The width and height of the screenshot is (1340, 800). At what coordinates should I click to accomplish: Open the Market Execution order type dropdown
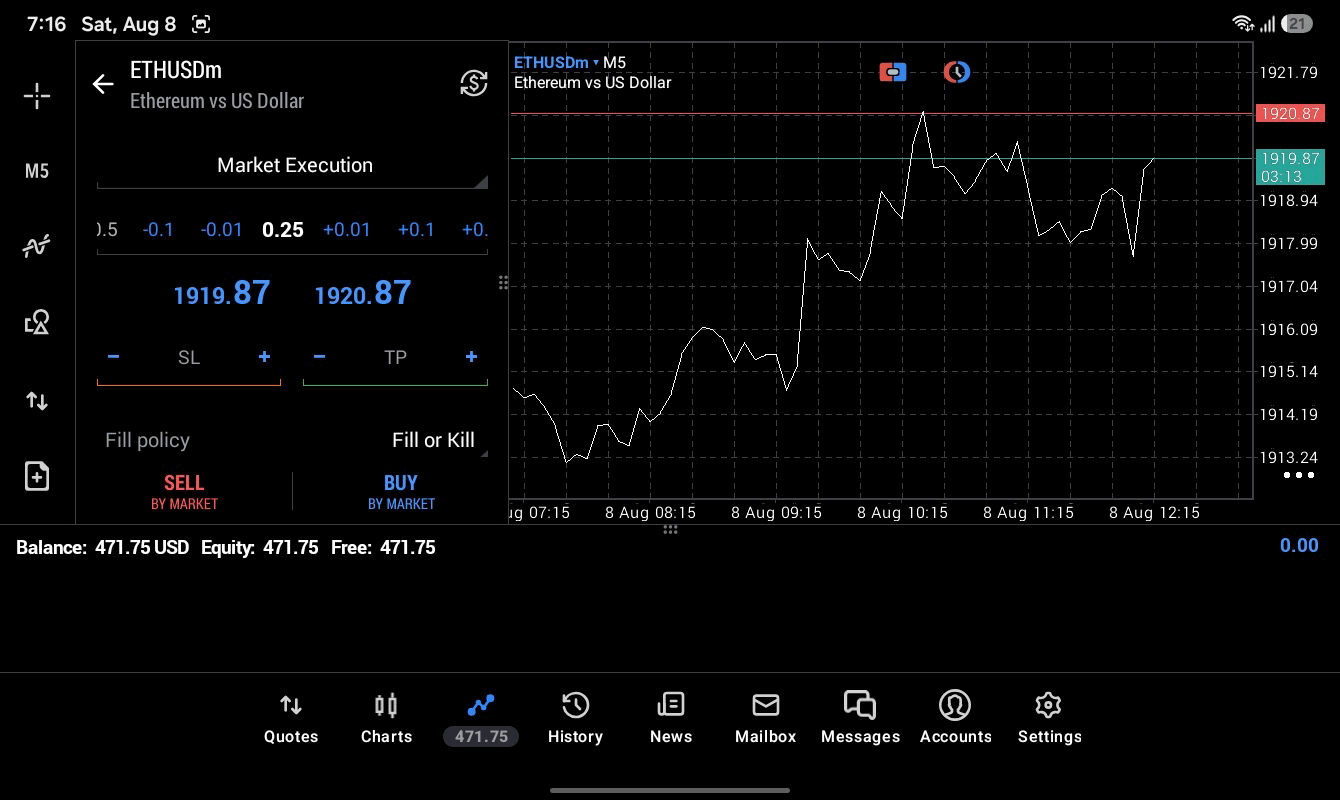(293, 166)
